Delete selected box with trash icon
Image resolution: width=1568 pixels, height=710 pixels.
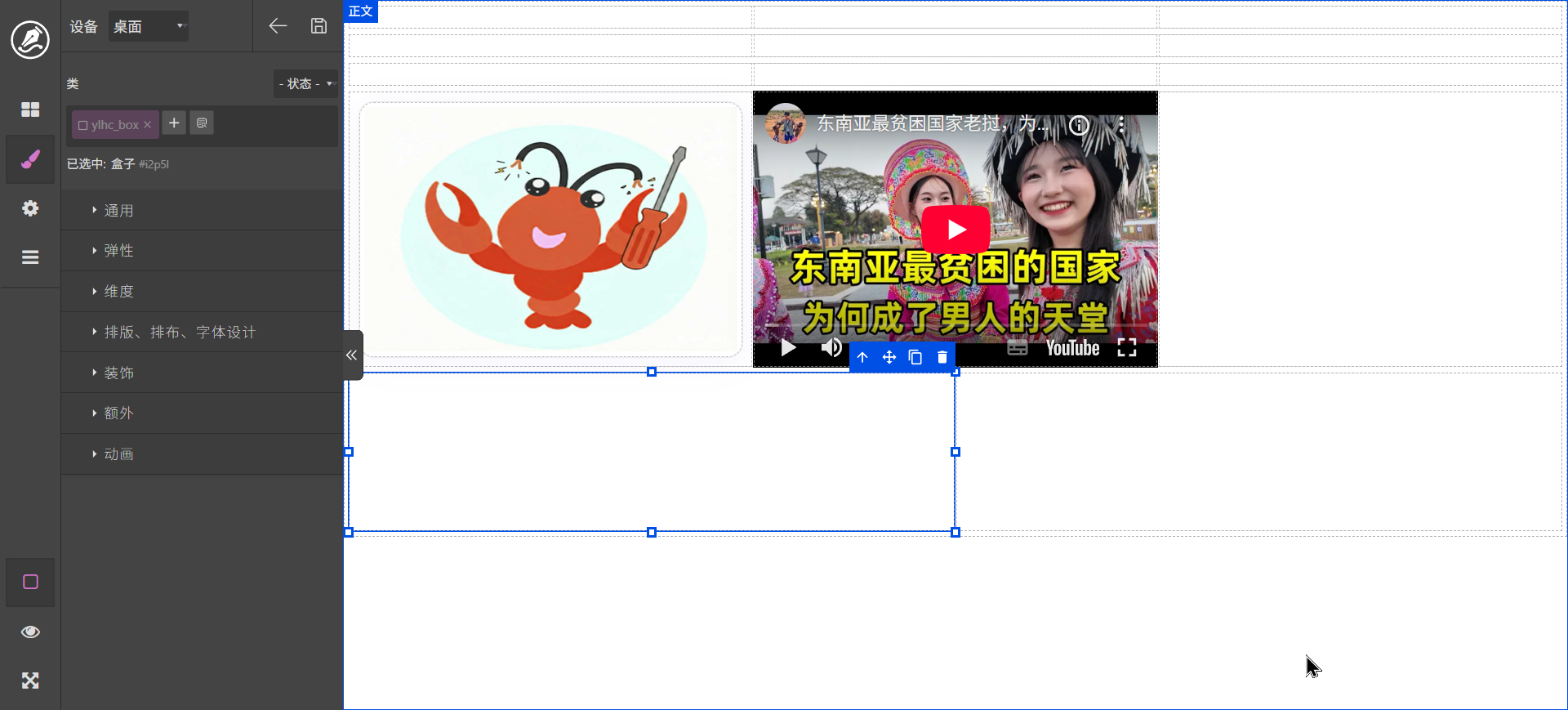[x=942, y=357]
